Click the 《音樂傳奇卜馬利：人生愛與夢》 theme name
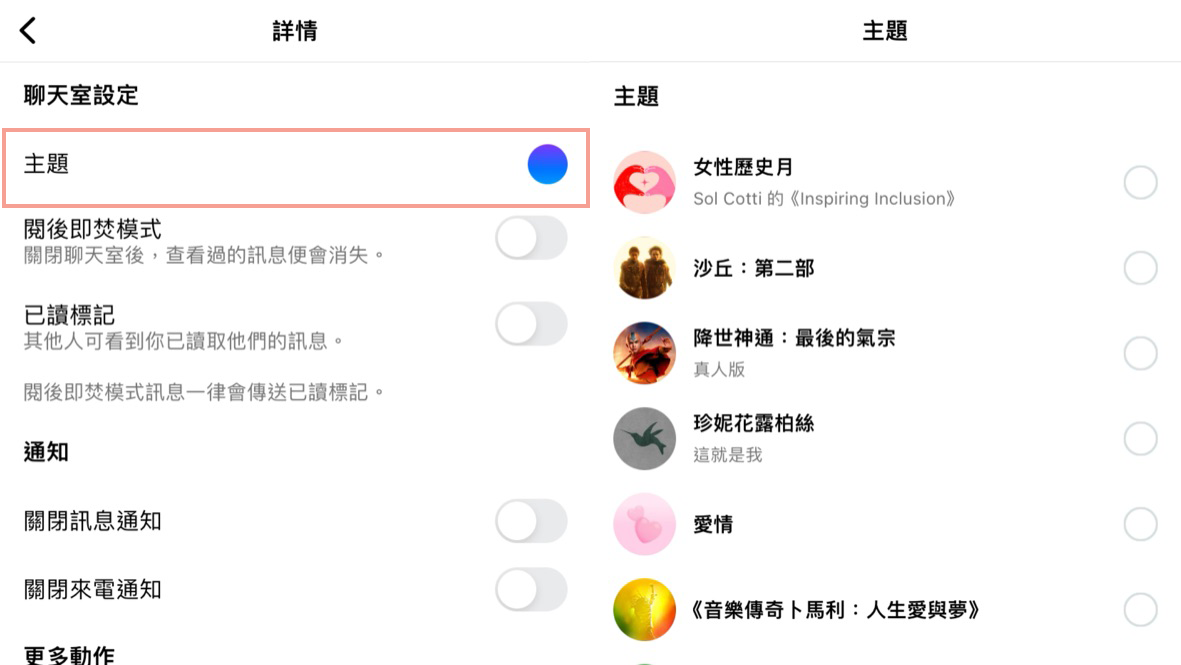Viewport: 1181px width, 665px height. click(834, 609)
